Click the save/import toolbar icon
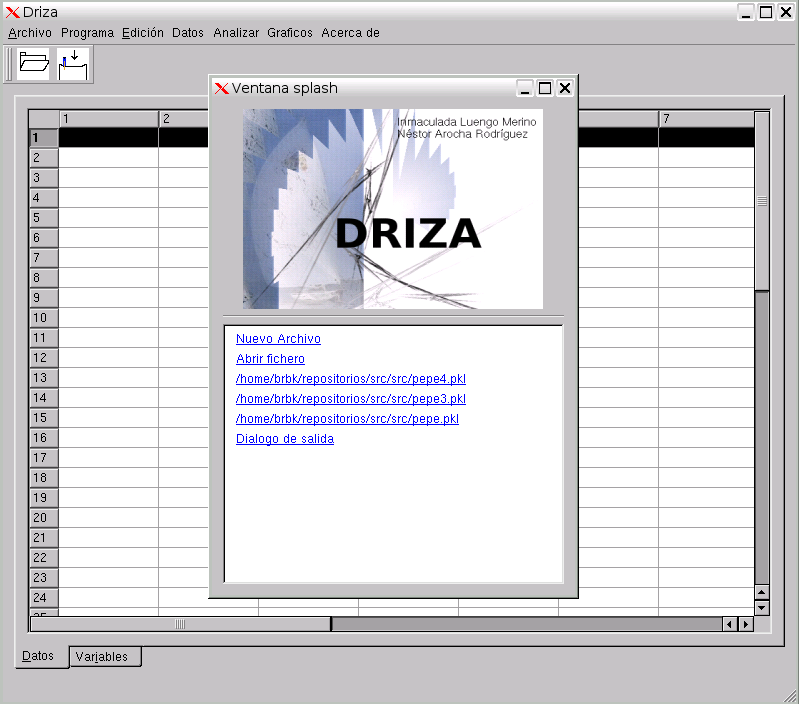The width and height of the screenshot is (799, 704). tap(73, 64)
